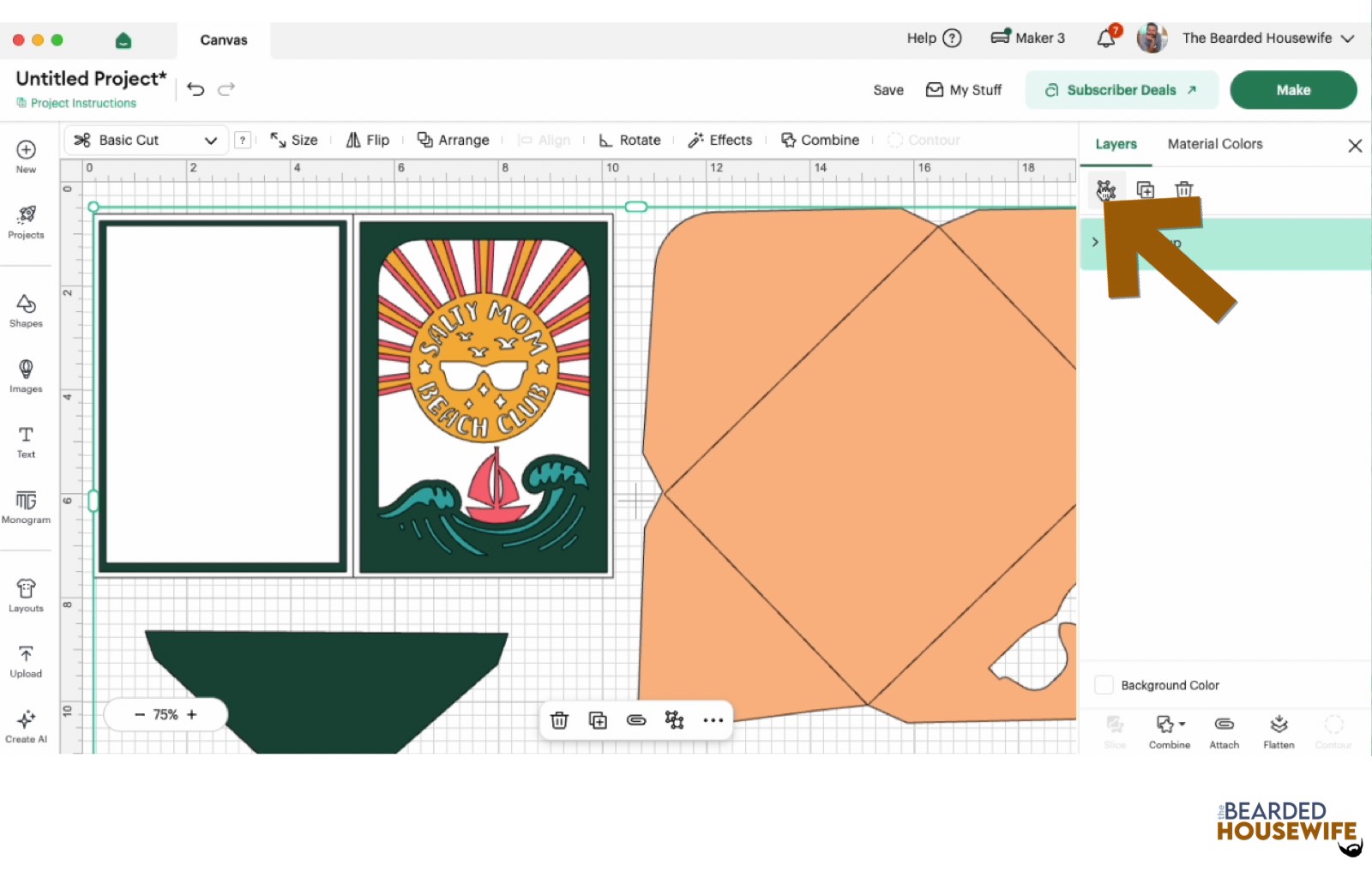This screenshot has height=872, width=1372.
Task: Switch to the Layers tab
Action: point(1116,144)
